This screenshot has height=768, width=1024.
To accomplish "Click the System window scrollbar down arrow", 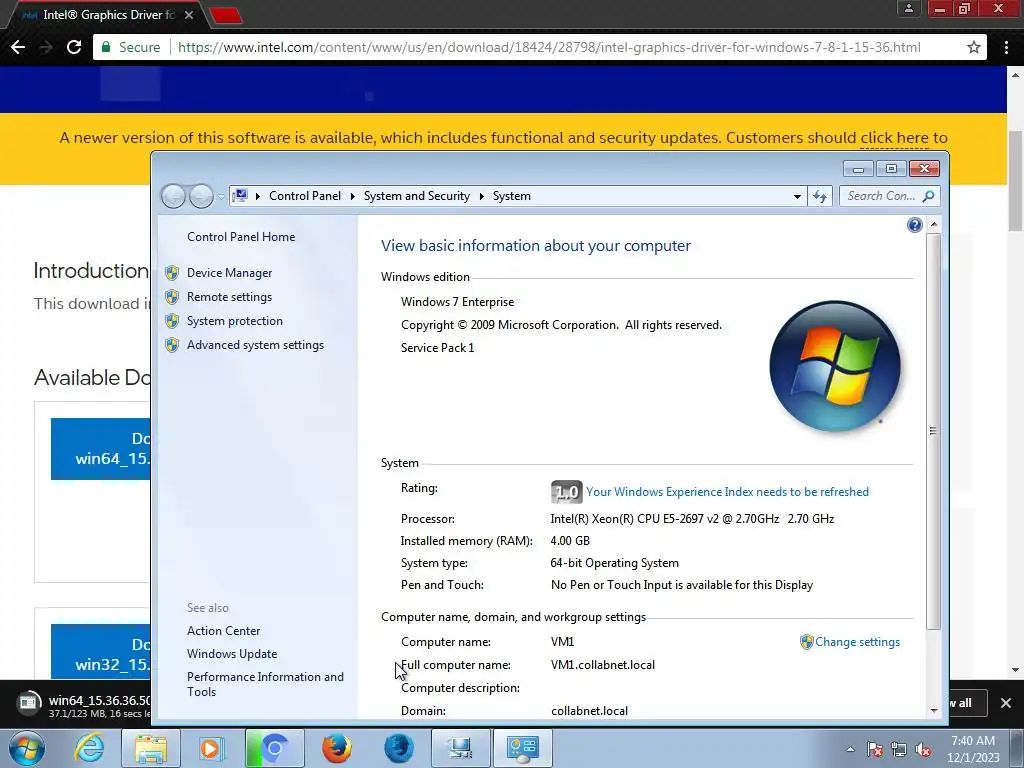I will 934,711.
